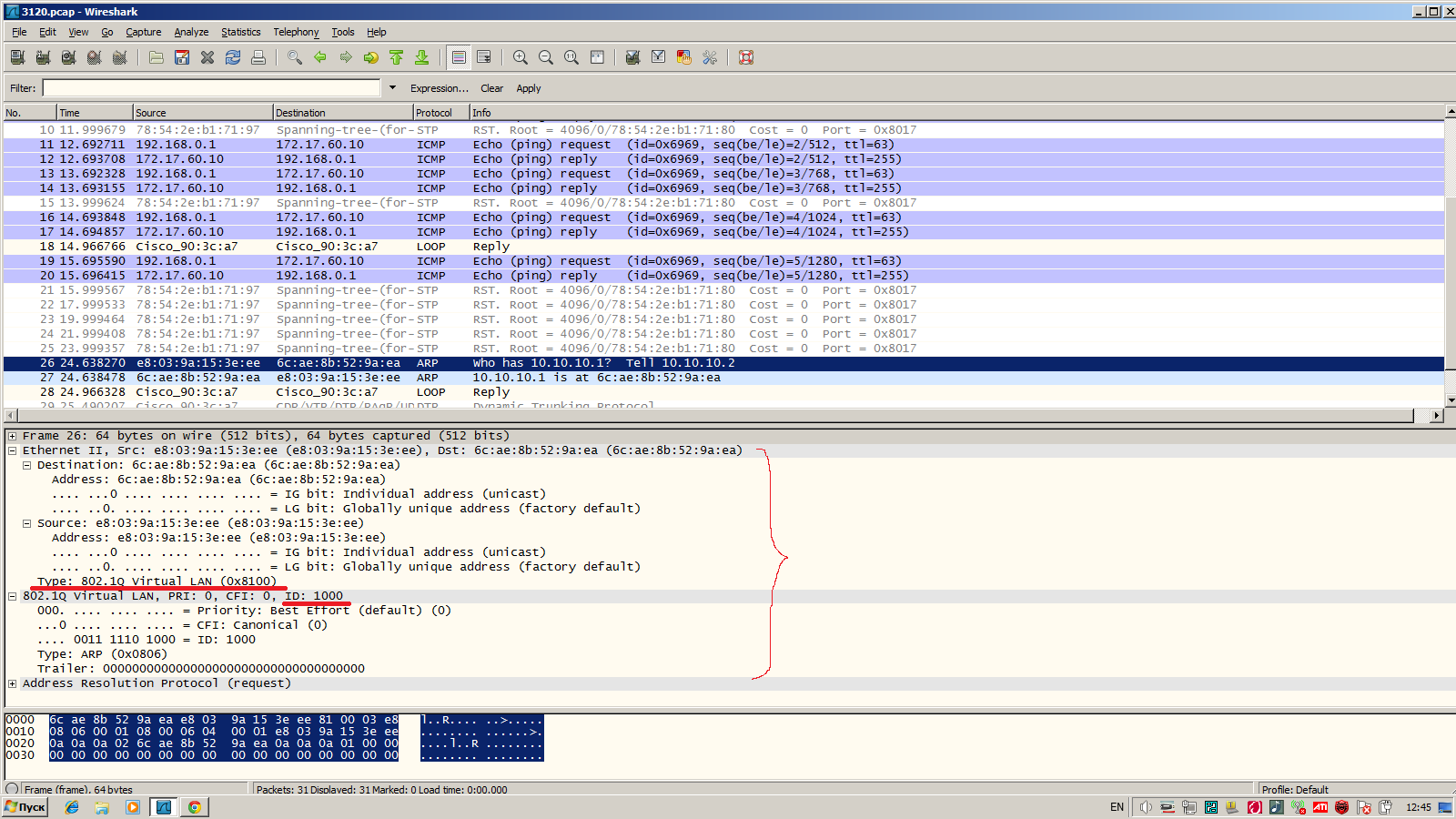Open the Coloring rules toolbar icon
1456x819 pixels.
pyautogui.click(x=683, y=57)
